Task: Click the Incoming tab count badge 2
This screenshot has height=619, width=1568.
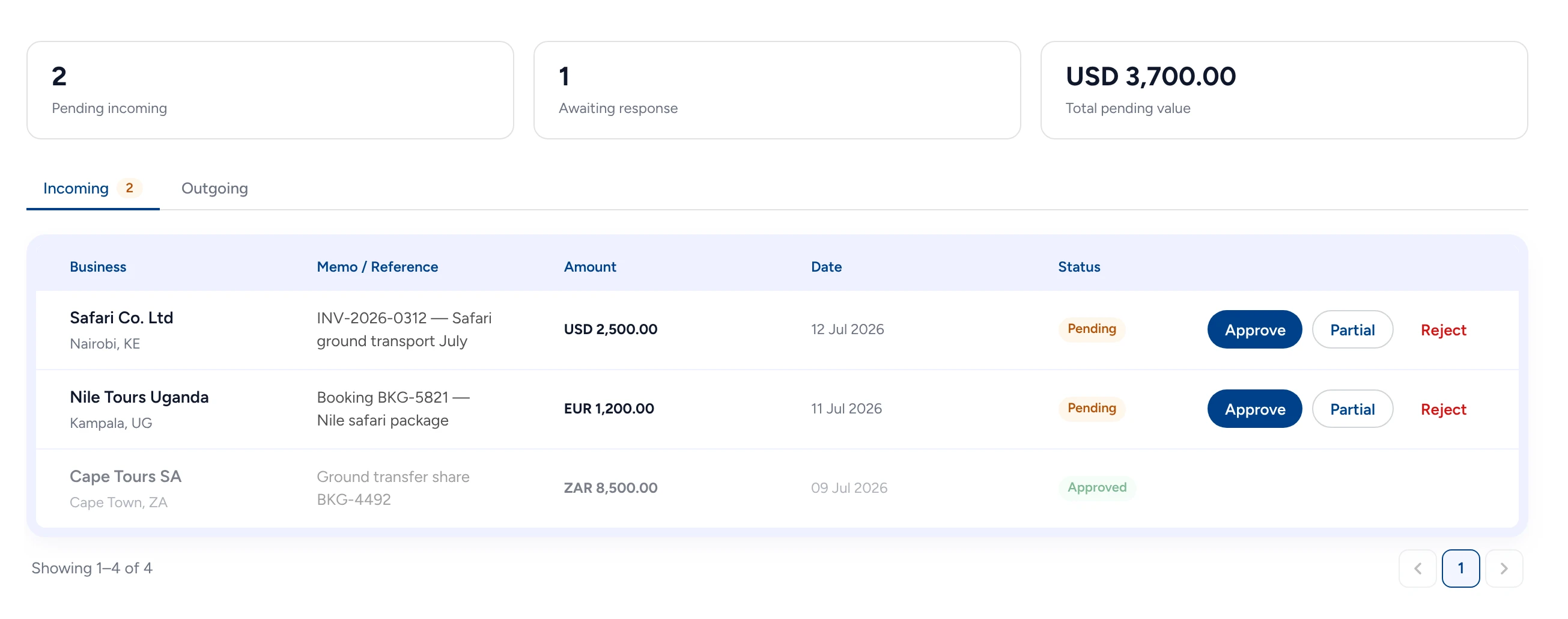Action: click(129, 188)
